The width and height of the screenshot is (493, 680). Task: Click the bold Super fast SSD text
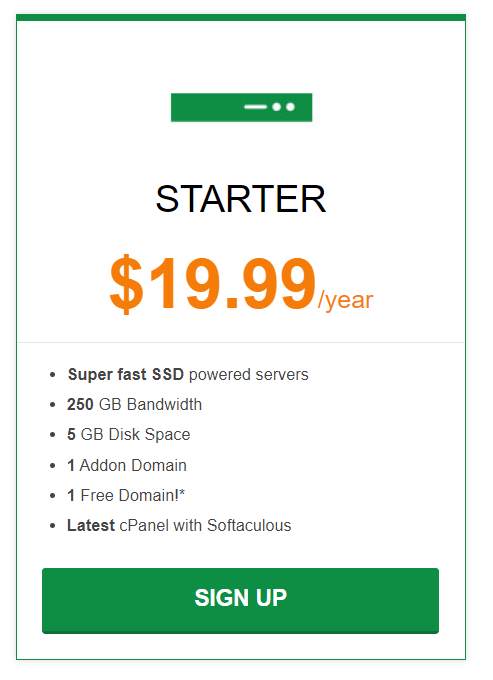[126, 375]
